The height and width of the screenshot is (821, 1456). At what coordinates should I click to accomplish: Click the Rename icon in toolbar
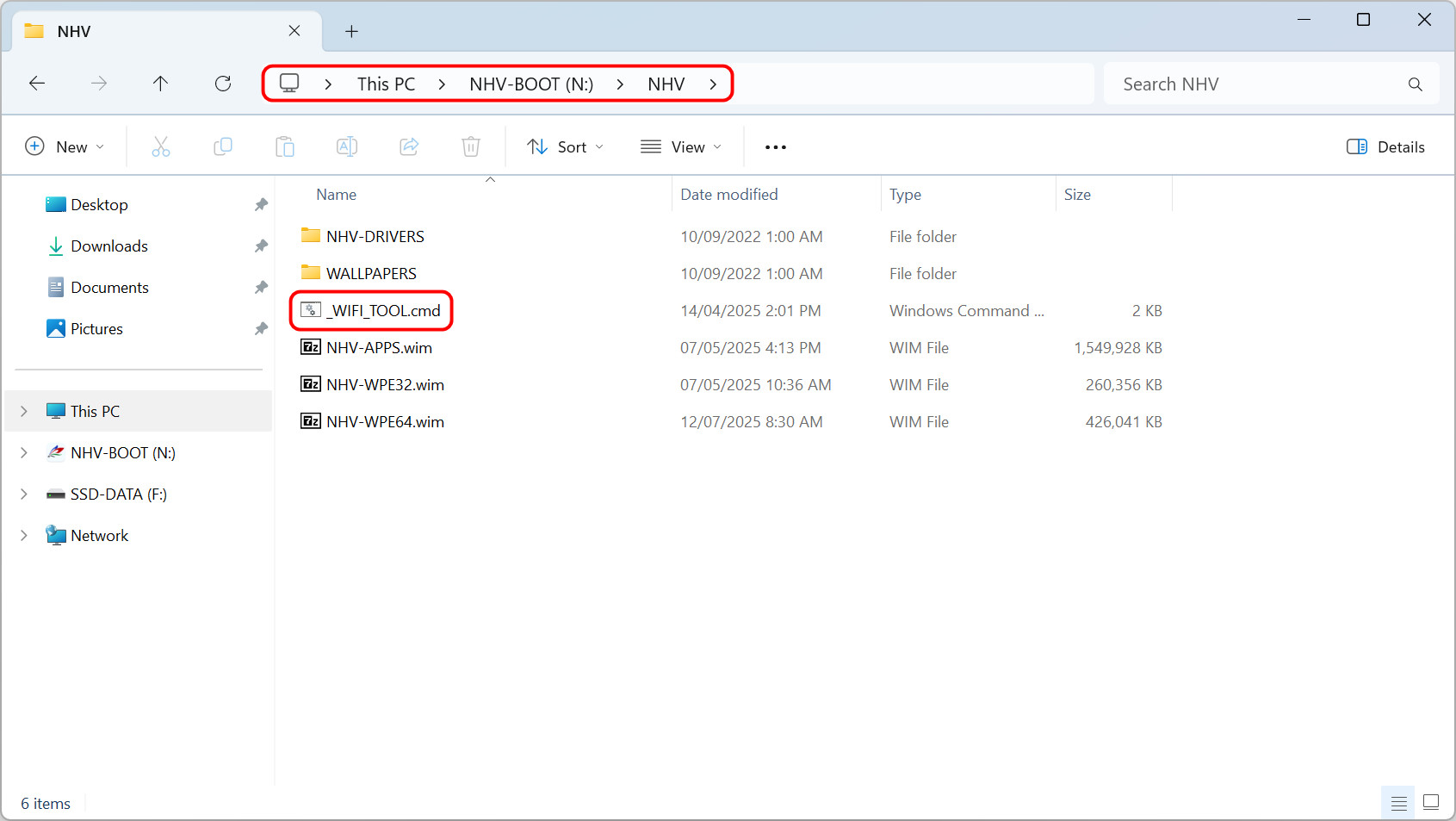(x=347, y=147)
